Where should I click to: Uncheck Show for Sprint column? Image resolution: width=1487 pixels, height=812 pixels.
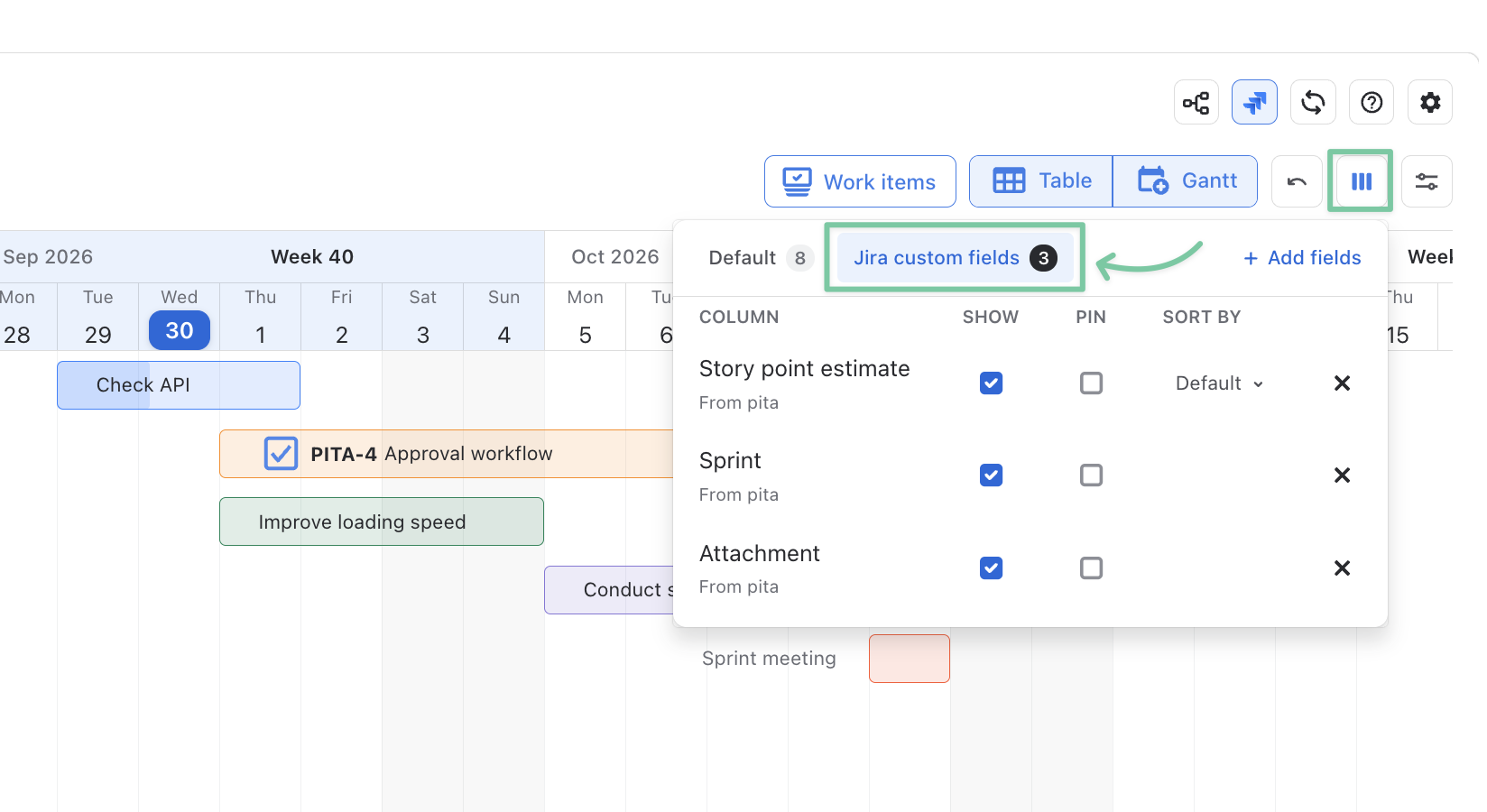click(x=991, y=475)
